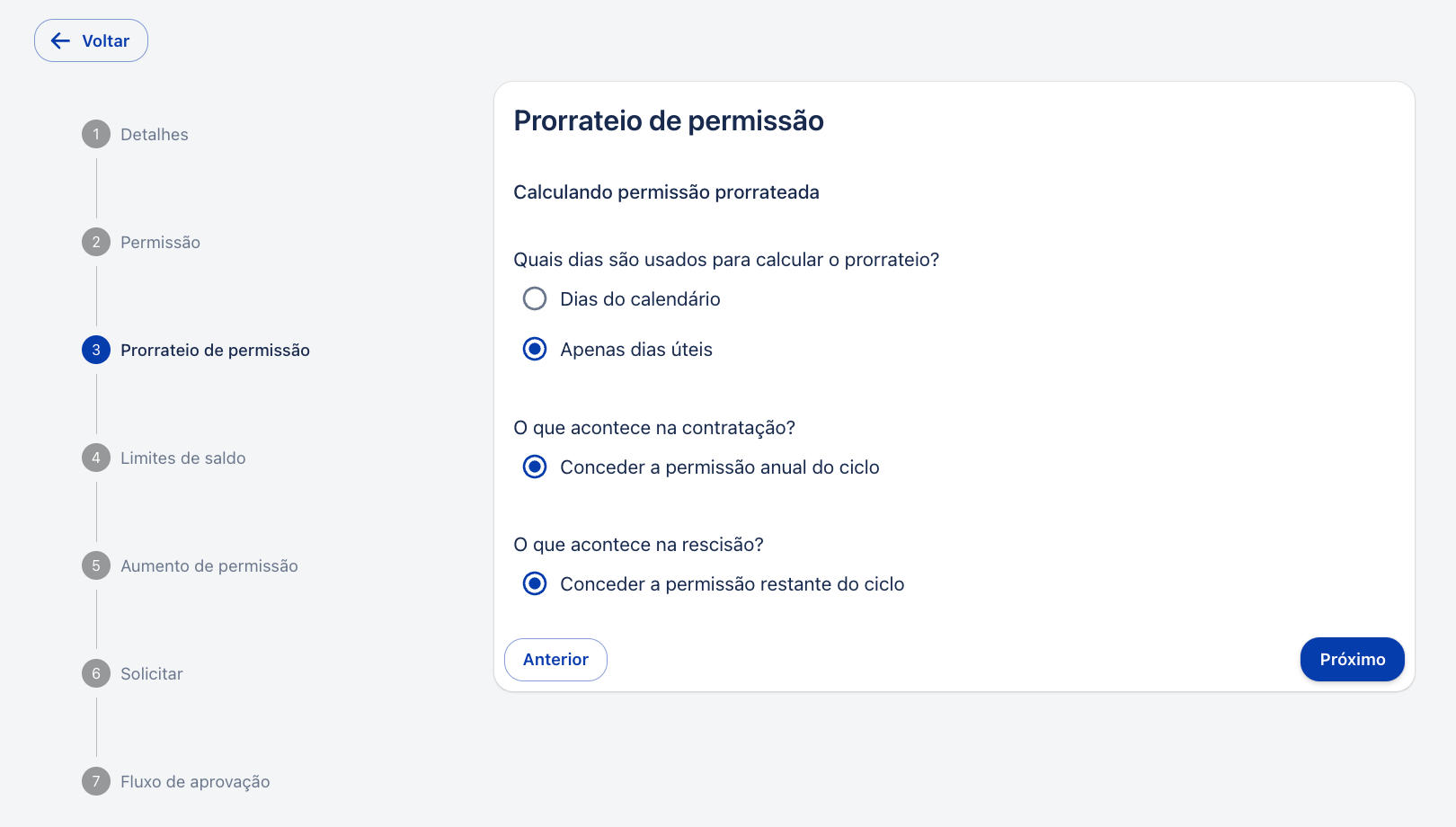Click the active step 3 circle
This screenshot has width=1456, height=827.
(x=96, y=350)
